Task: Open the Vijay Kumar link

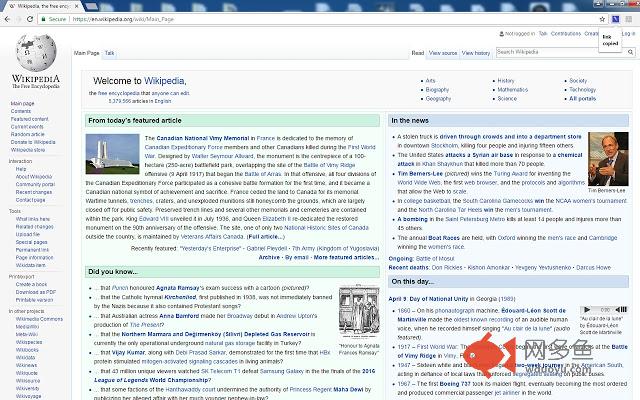Action: (x=128, y=353)
